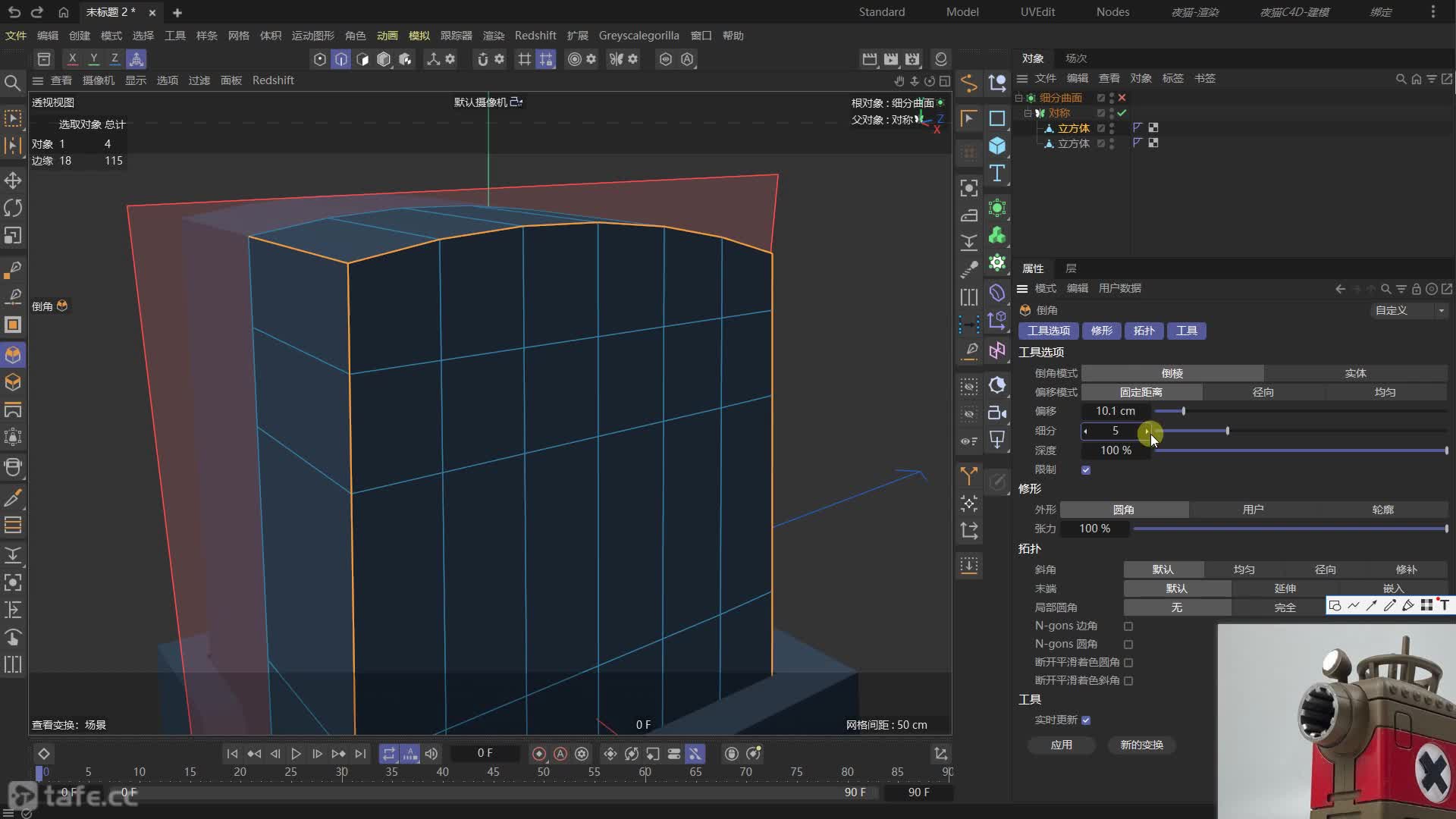Toggle Z axis lock
The image size is (1456, 819).
[115, 58]
